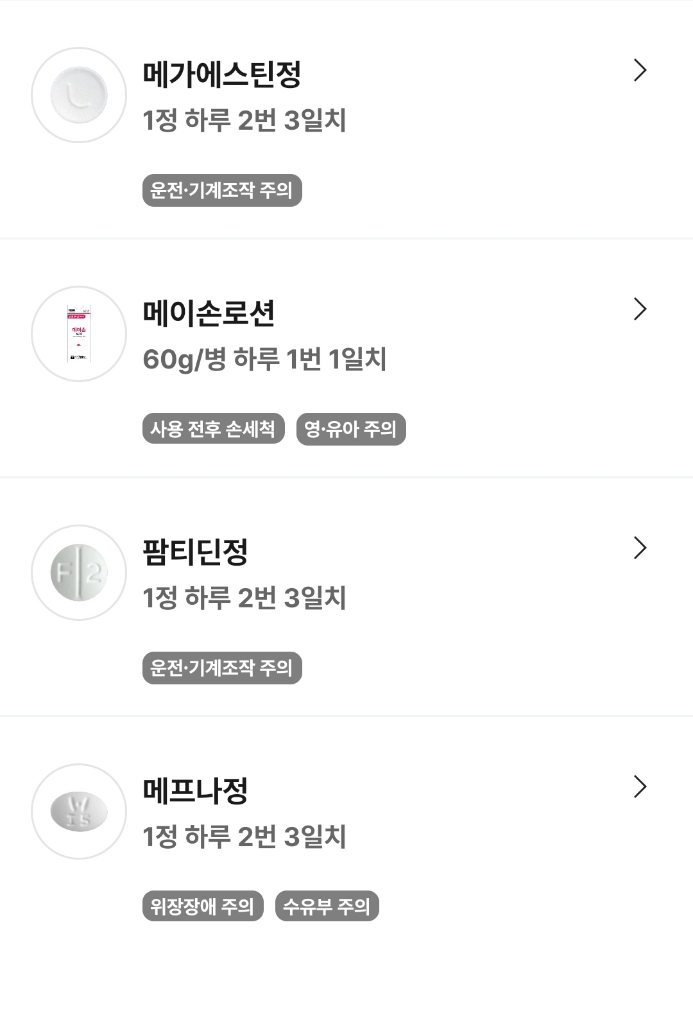Select the 메가에스틴정 medication name

pos(222,74)
